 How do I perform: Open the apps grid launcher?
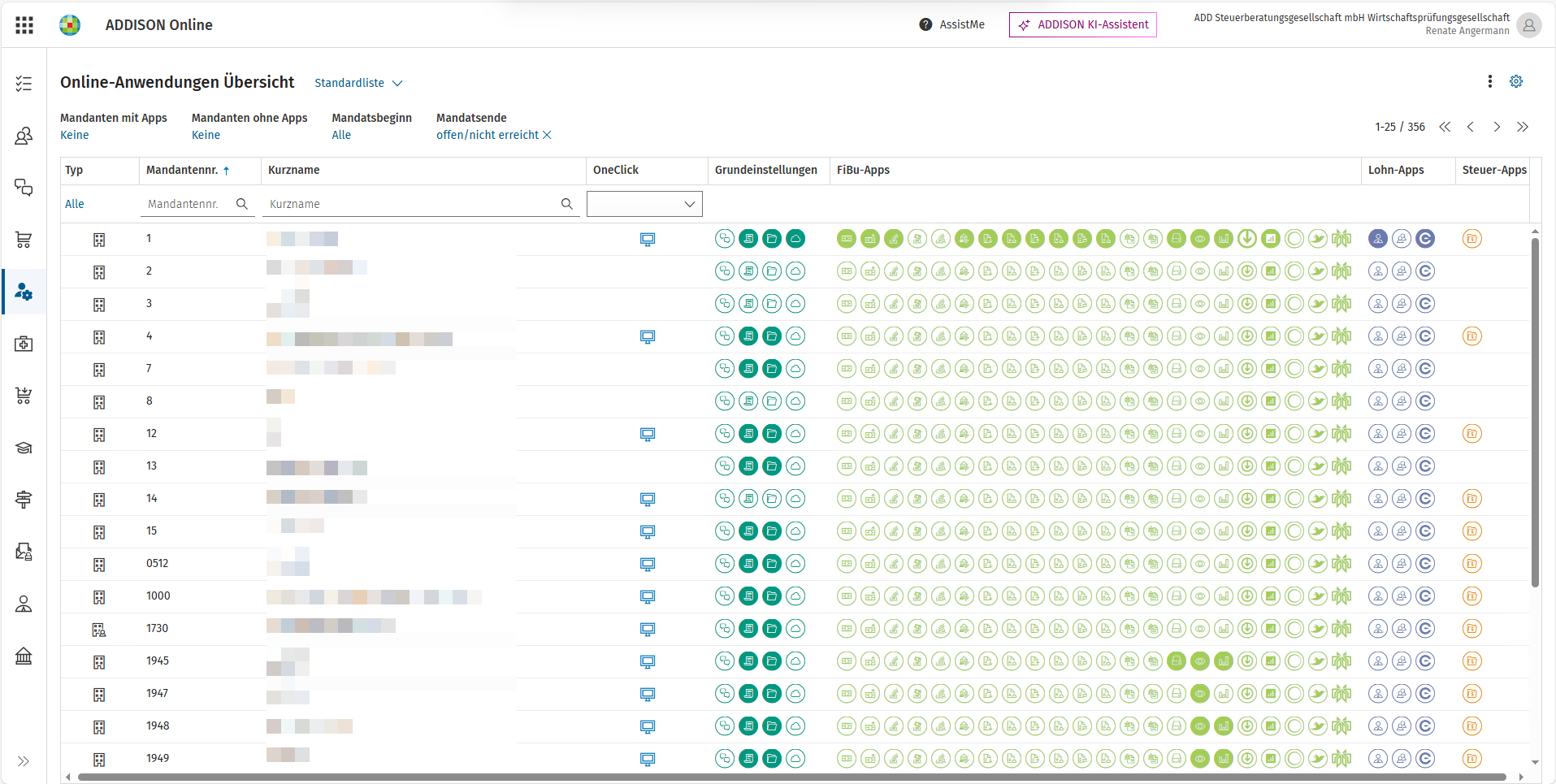(x=24, y=25)
